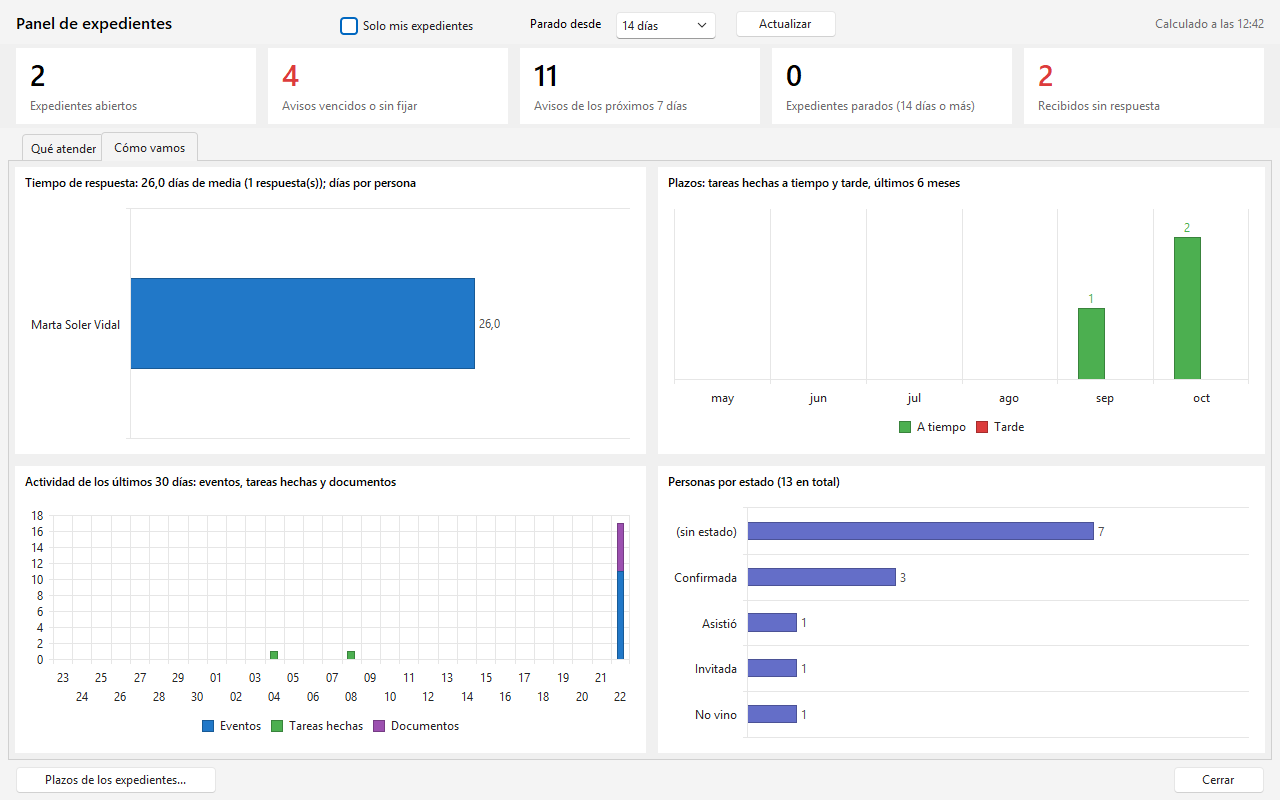Click the 'Avisos de los próximos 7 días' card
The height and width of the screenshot is (800, 1280).
[640, 86]
